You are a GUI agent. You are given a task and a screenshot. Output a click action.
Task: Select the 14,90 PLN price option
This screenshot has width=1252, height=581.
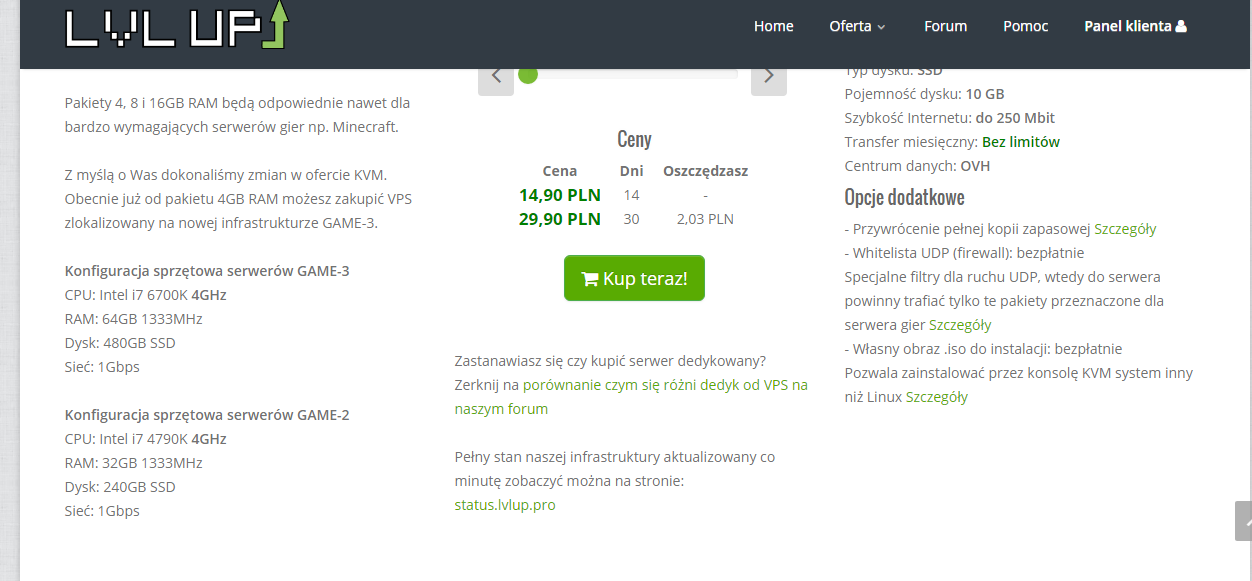559,195
